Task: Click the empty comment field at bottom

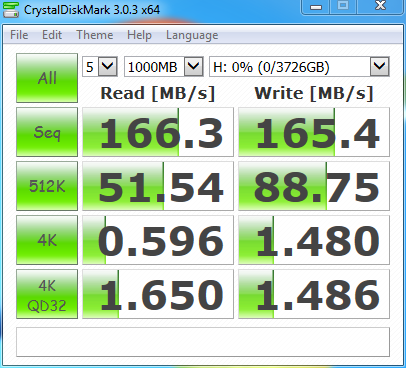Action: tap(203, 342)
